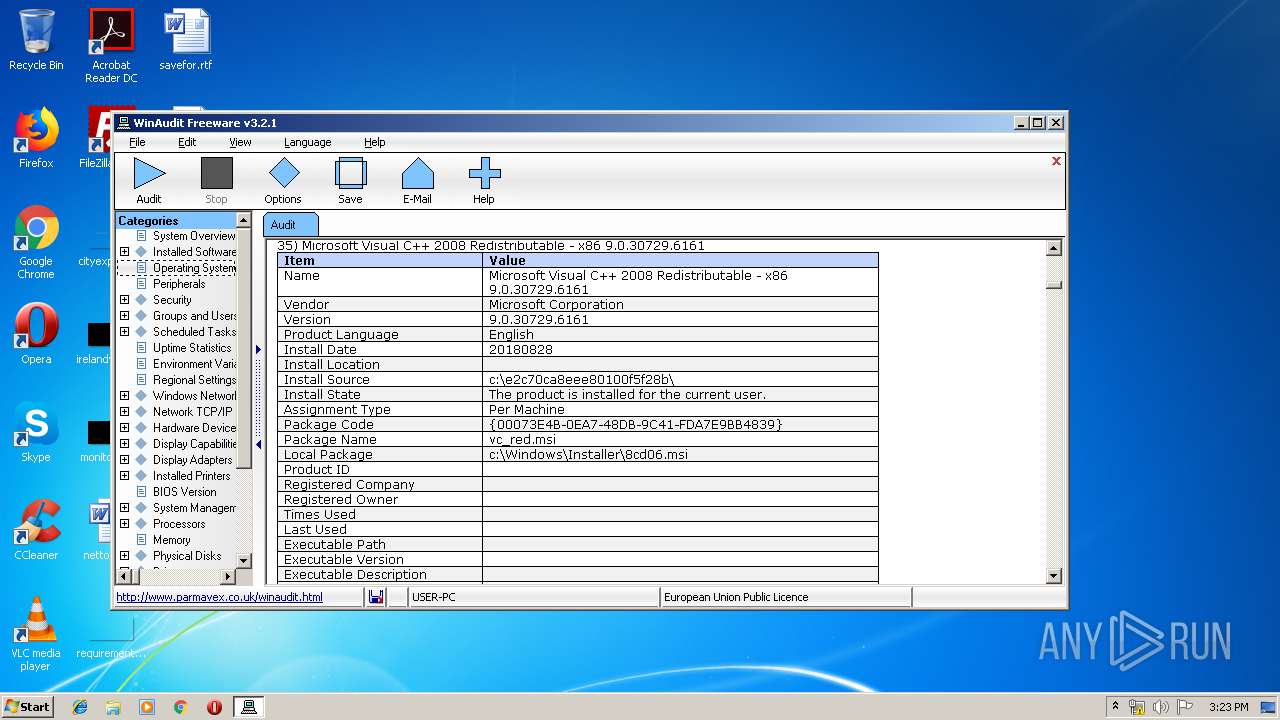Screen dimensions: 1280x720
Task: Select BIOS Version category
Action: pyautogui.click(x=185, y=492)
